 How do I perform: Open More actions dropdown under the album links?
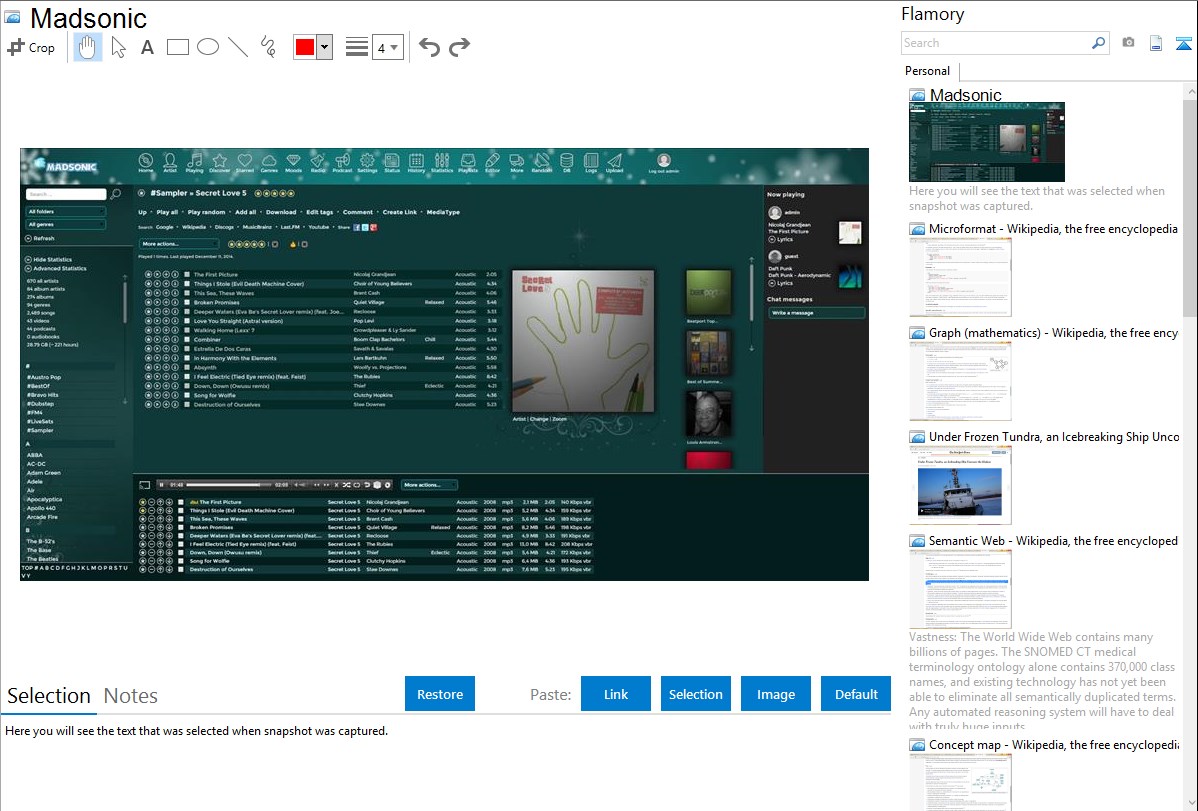pos(179,244)
